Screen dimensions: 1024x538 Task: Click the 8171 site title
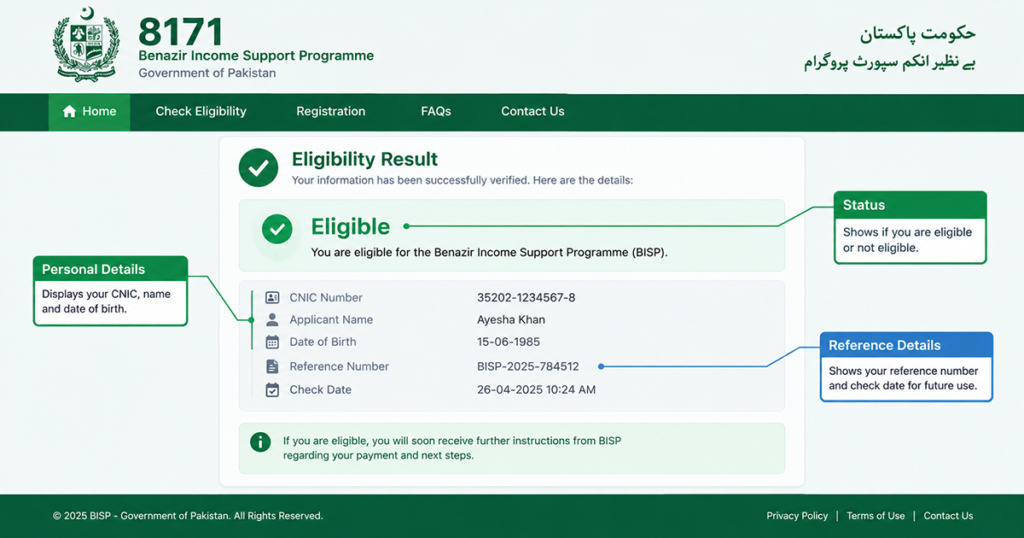pyautogui.click(x=180, y=31)
